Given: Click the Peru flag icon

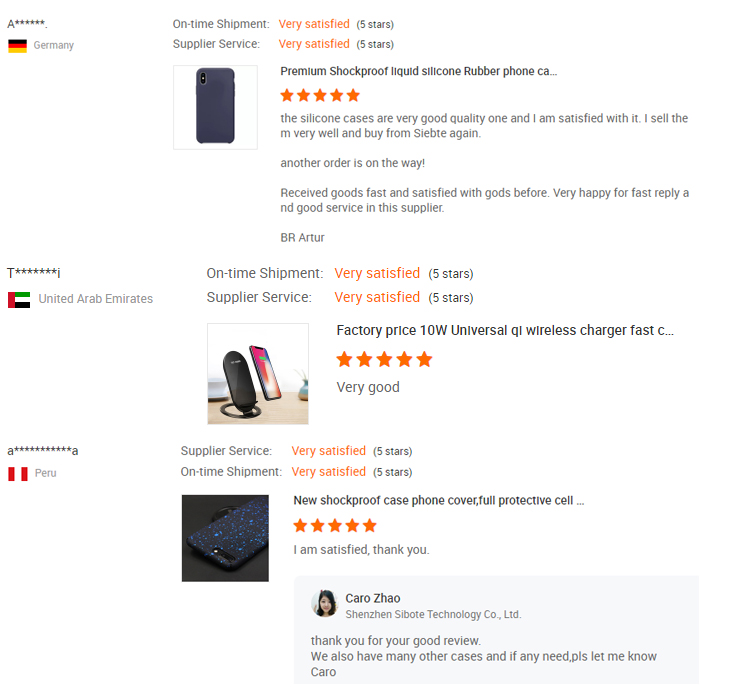Looking at the screenshot, I should pyautogui.click(x=18, y=474).
